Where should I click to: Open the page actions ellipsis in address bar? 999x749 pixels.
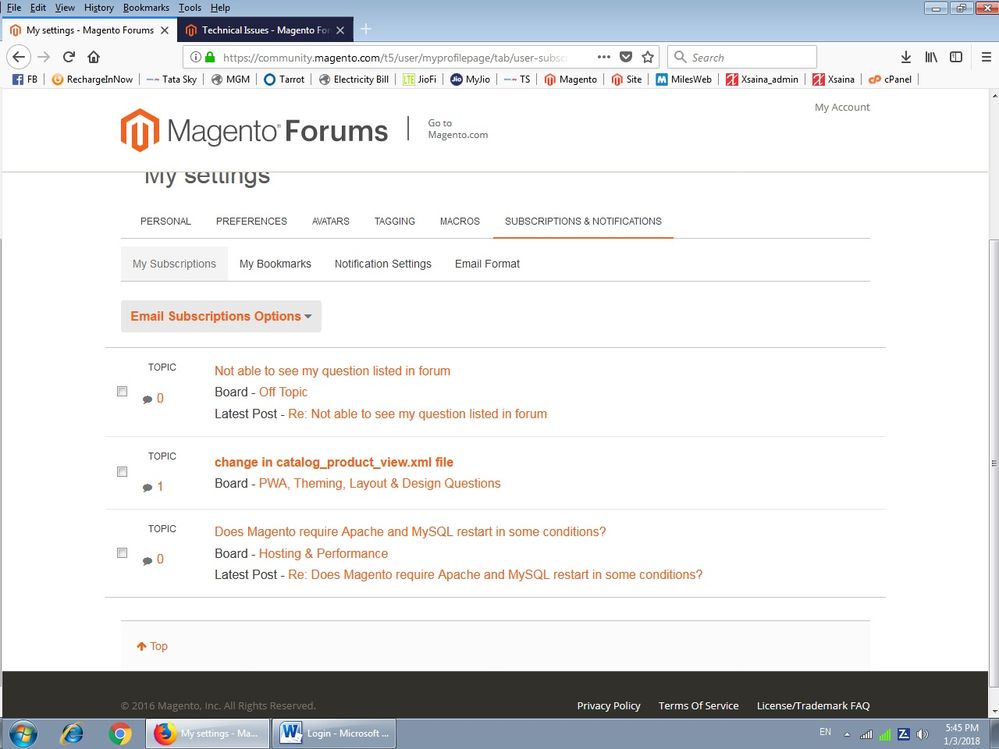click(604, 57)
